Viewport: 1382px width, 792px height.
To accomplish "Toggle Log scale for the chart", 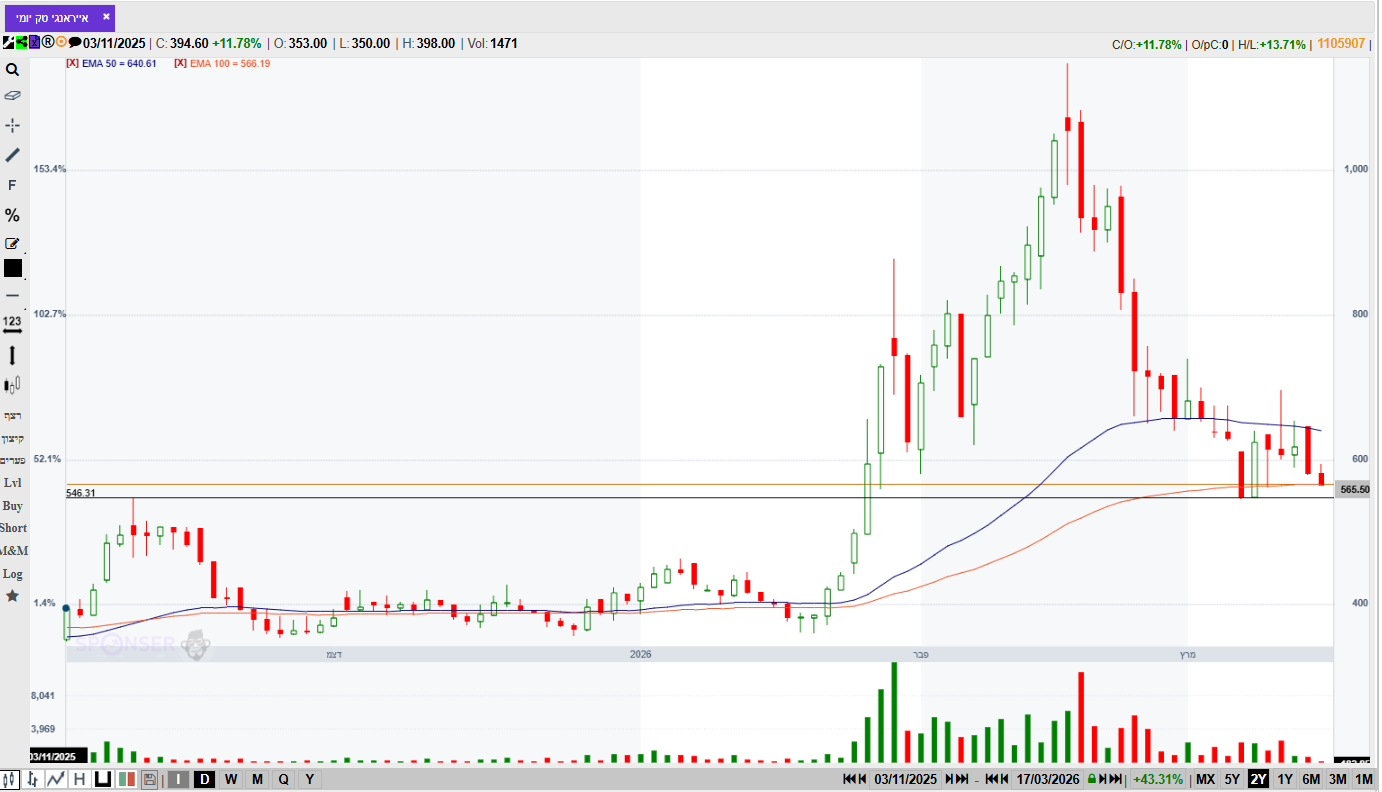I will click(x=12, y=574).
